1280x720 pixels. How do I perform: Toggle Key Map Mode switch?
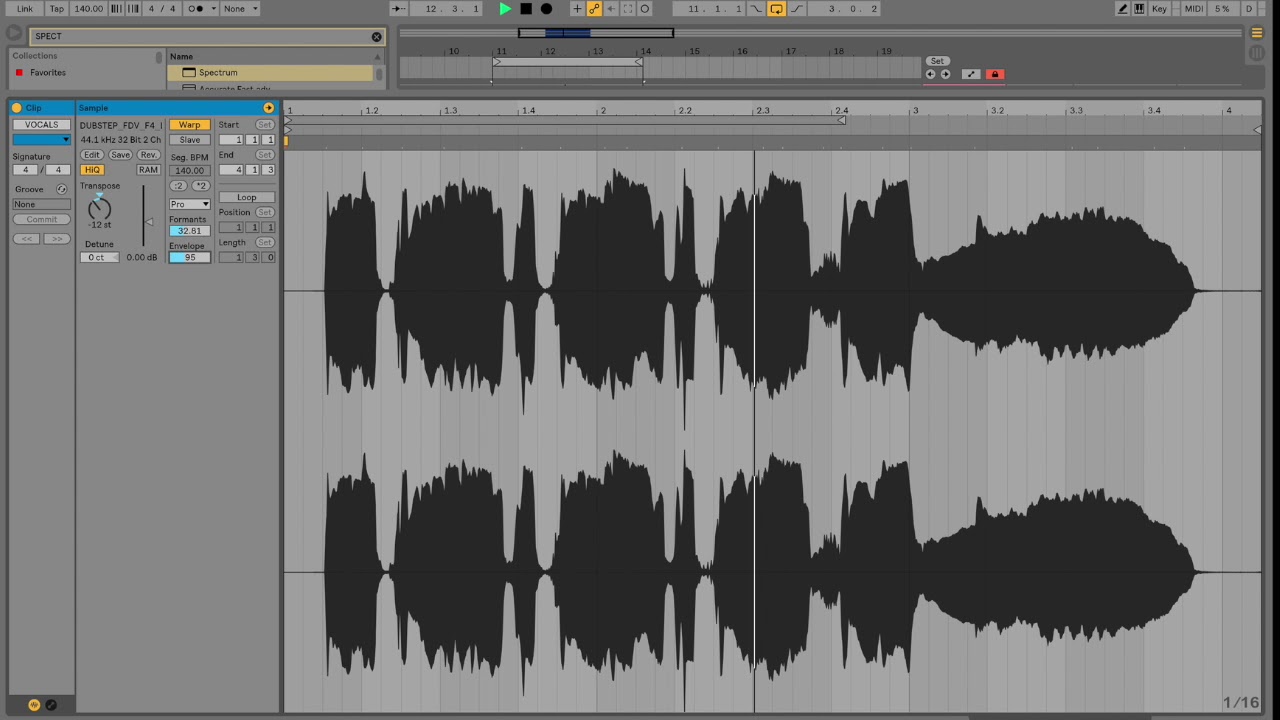click(1159, 9)
